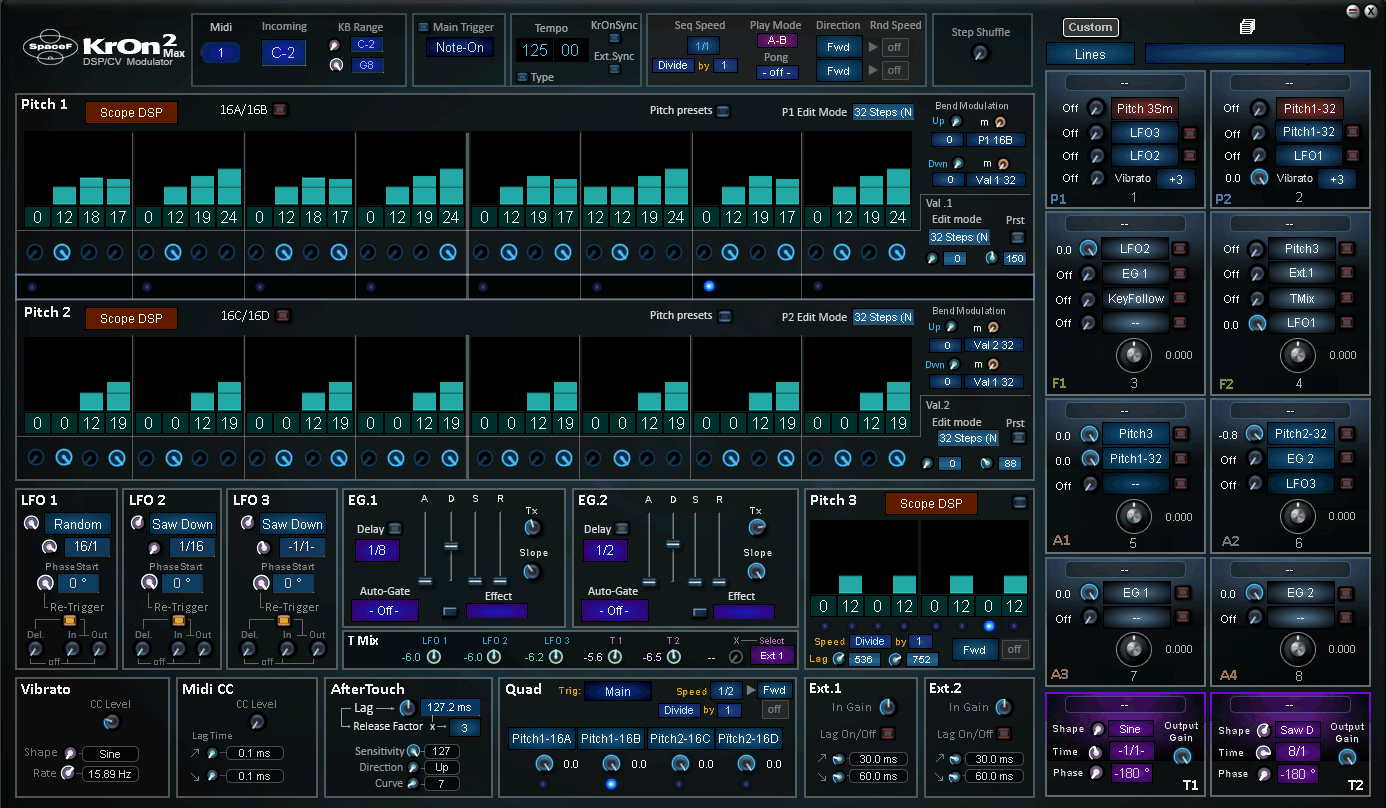This screenshot has width=1386, height=808.
Task: Click the Pitch 3 Lag knob beside 536
Action: (x=838, y=659)
